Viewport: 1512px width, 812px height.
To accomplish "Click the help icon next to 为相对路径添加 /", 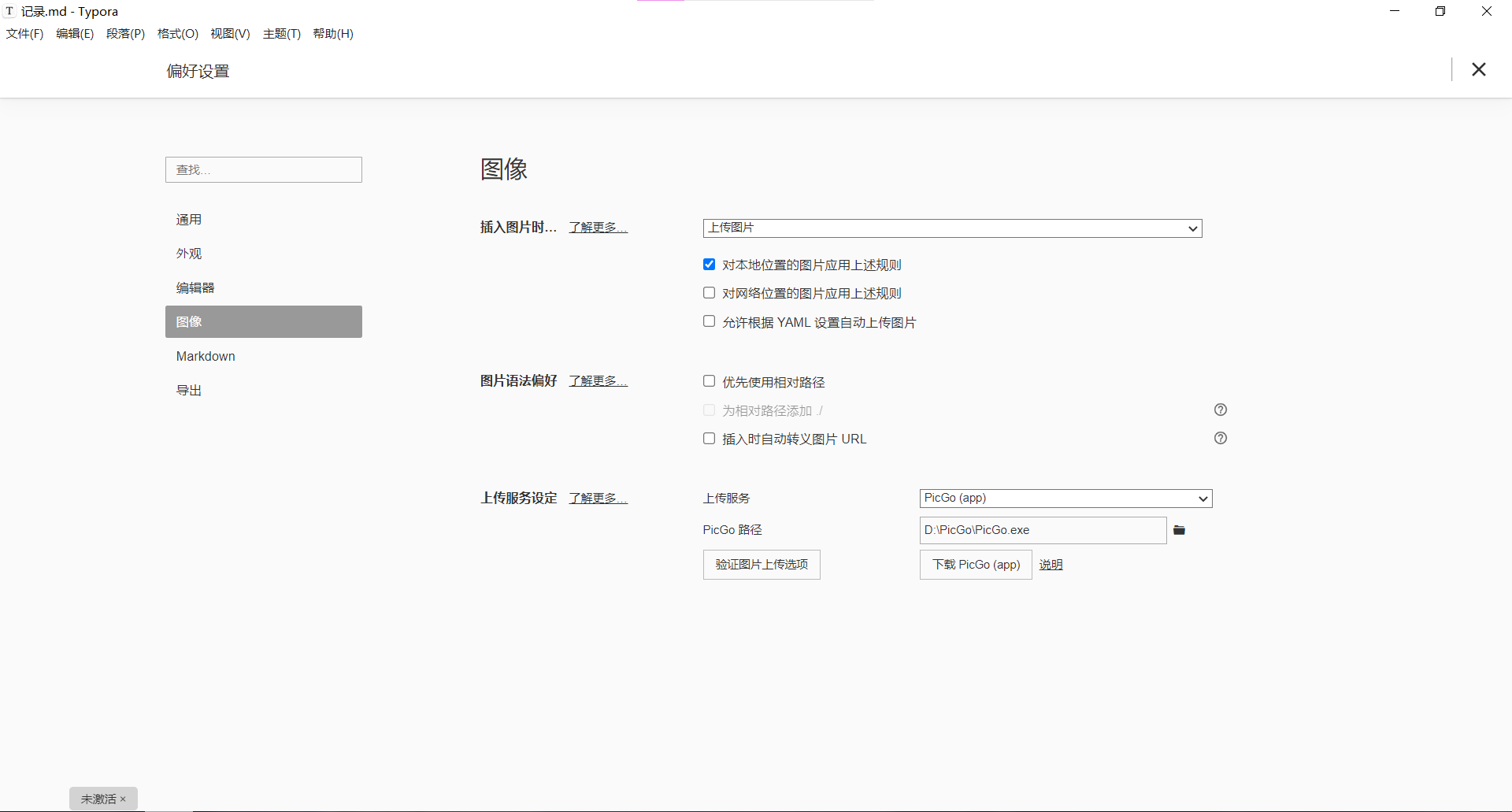I will (x=1221, y=410).
